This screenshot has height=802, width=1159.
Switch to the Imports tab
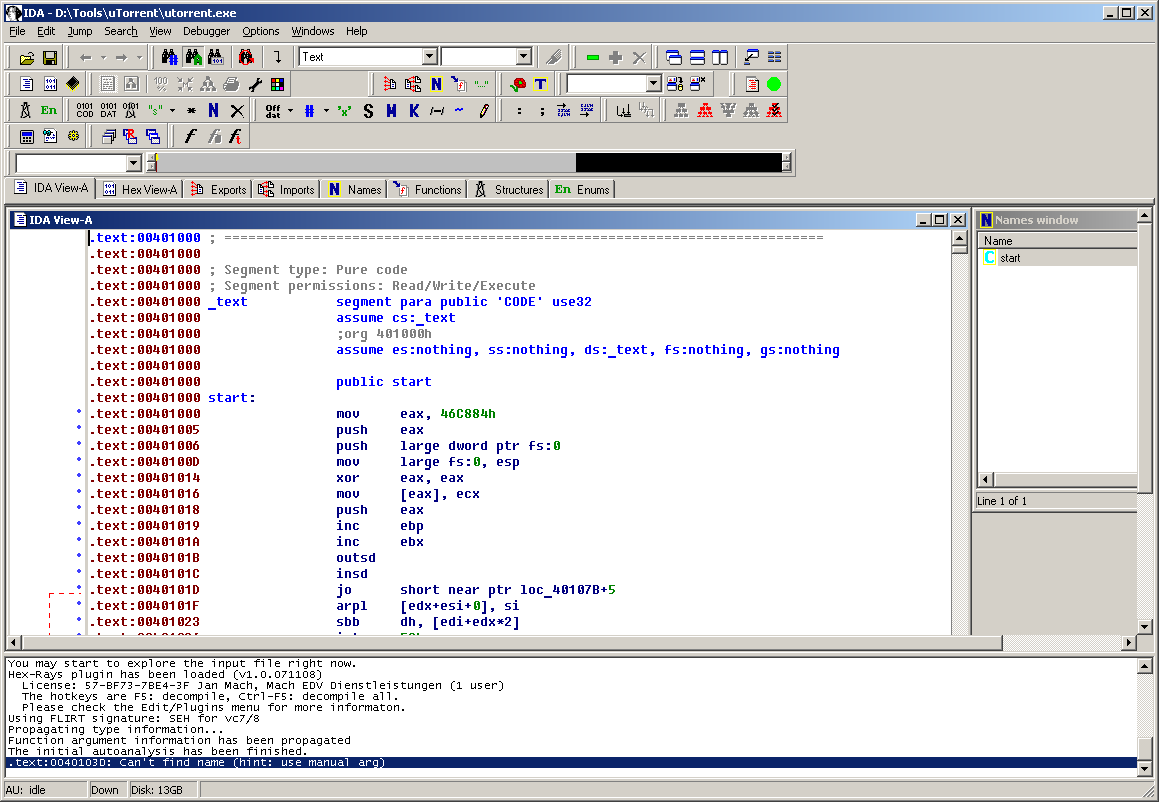(x=287, y=190)
